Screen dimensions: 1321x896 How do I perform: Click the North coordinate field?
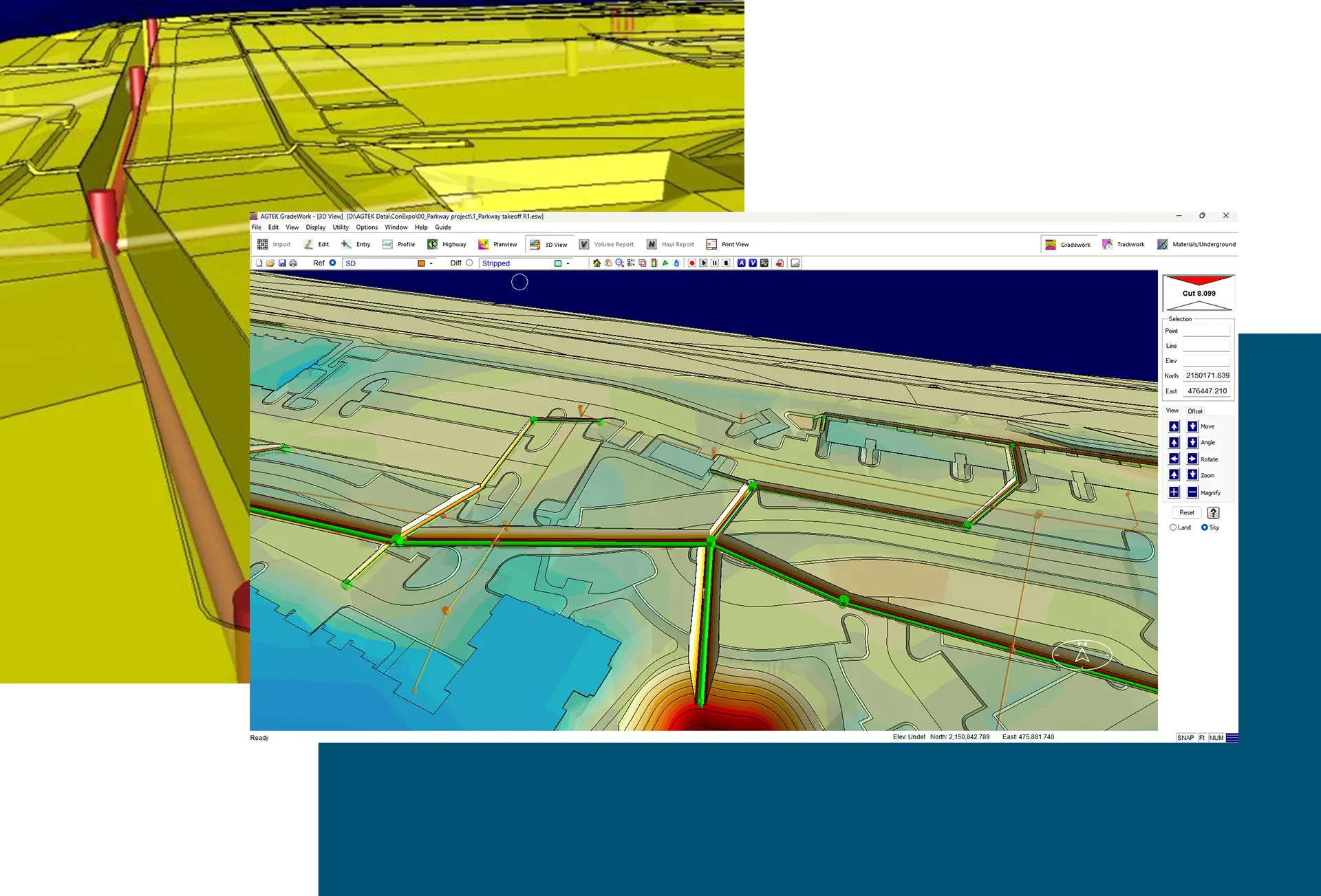[x=1207, y=375]
